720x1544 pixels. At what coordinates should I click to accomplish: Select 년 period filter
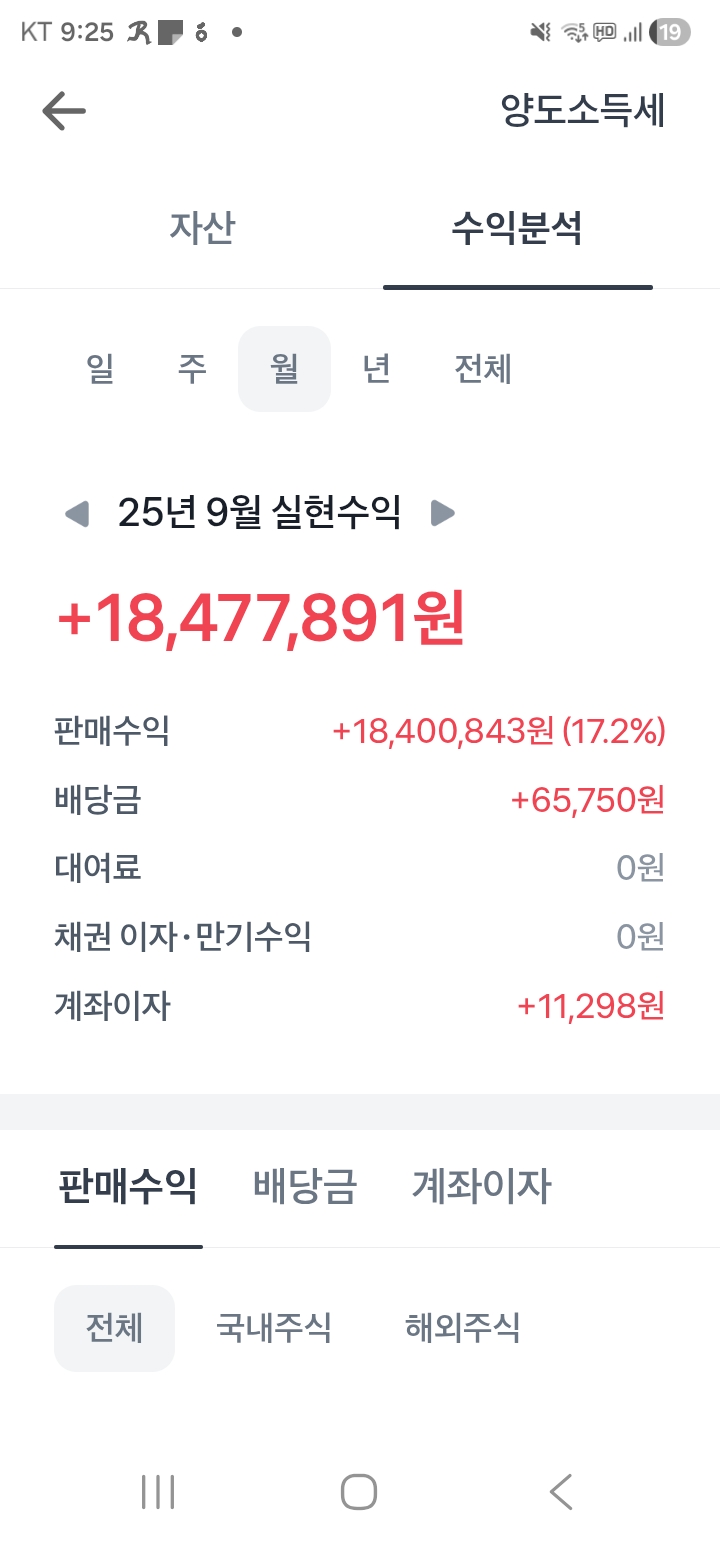376,369
